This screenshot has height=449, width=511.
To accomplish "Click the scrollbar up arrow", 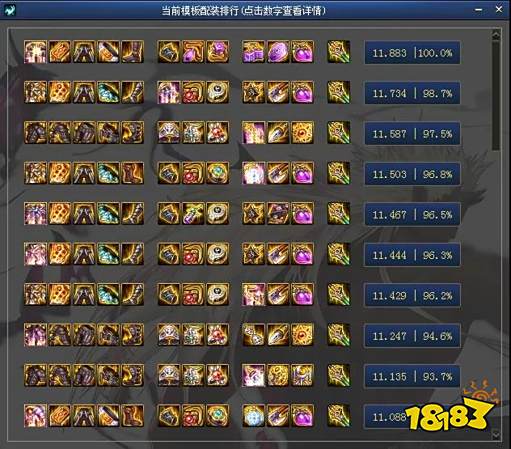I will (x=496, y=34).
